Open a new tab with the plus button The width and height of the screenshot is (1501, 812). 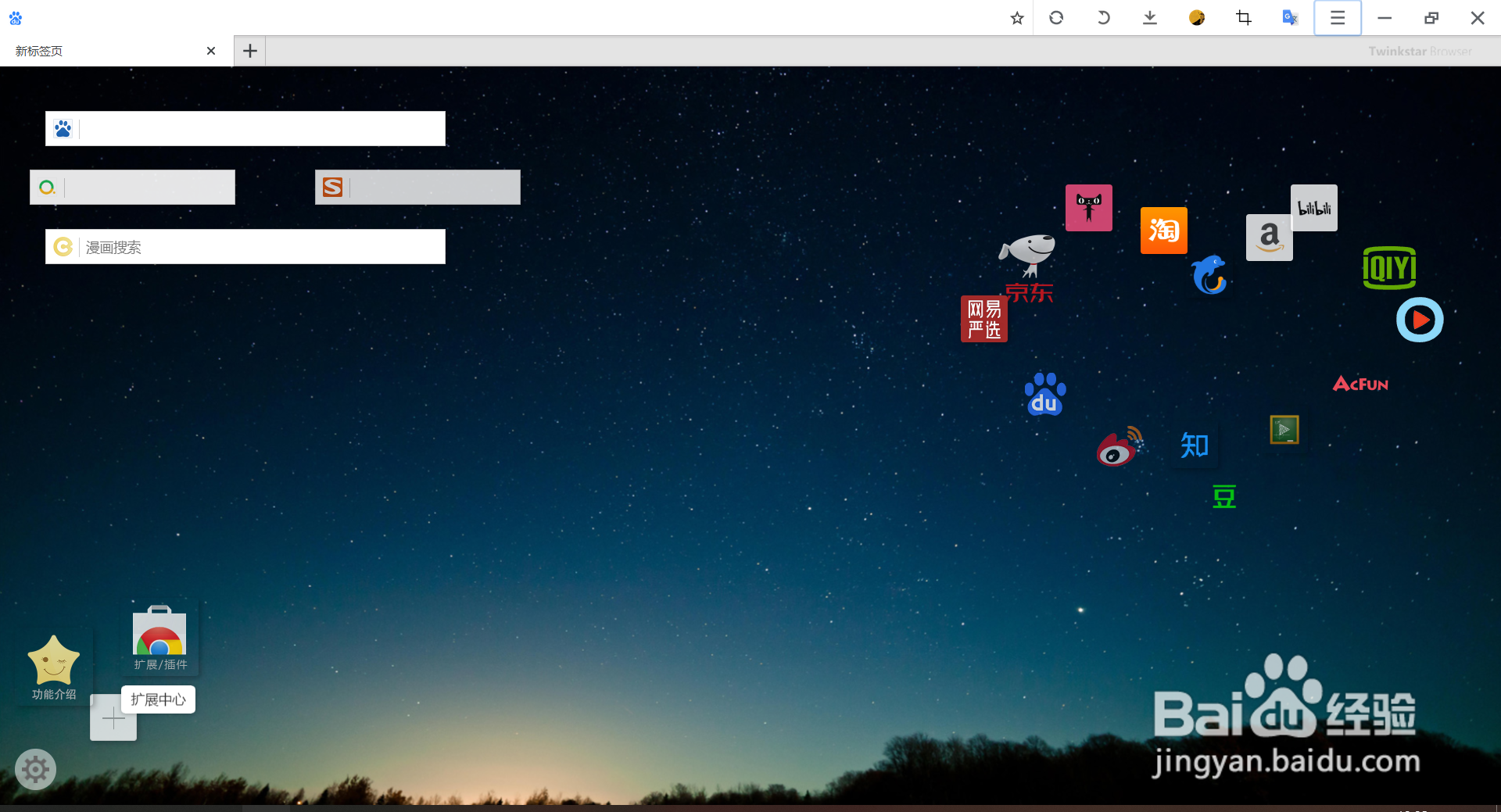pyautogui.click(x=250, y=51)
